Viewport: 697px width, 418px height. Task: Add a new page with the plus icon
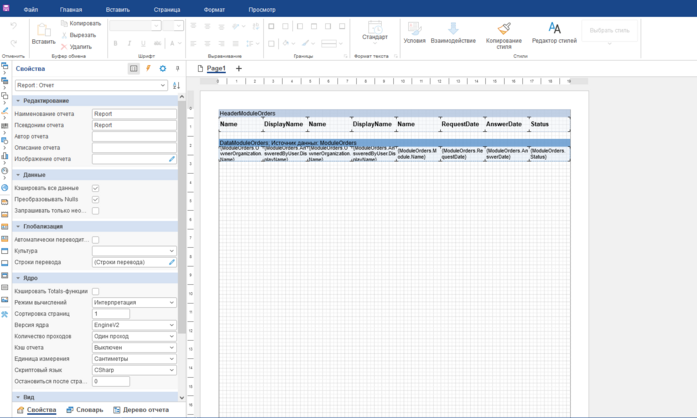(x=239, y=69)
